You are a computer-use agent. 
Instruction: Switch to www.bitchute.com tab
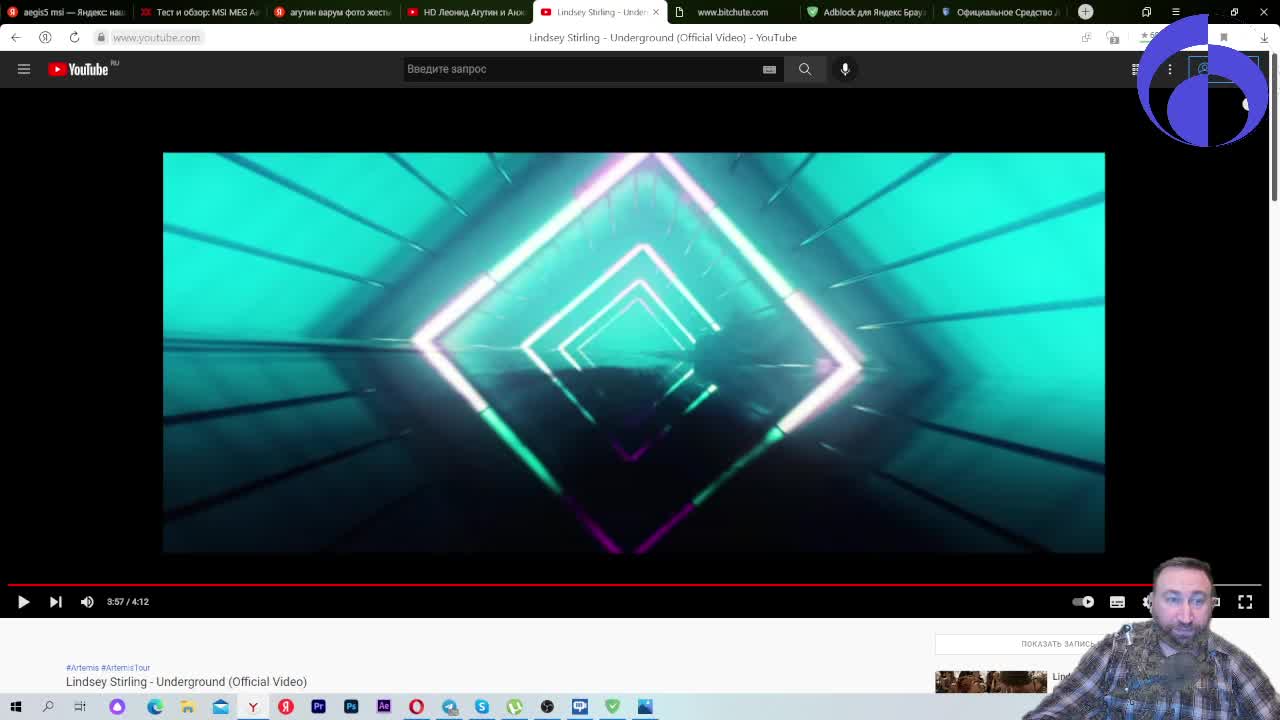coord(732,12)
